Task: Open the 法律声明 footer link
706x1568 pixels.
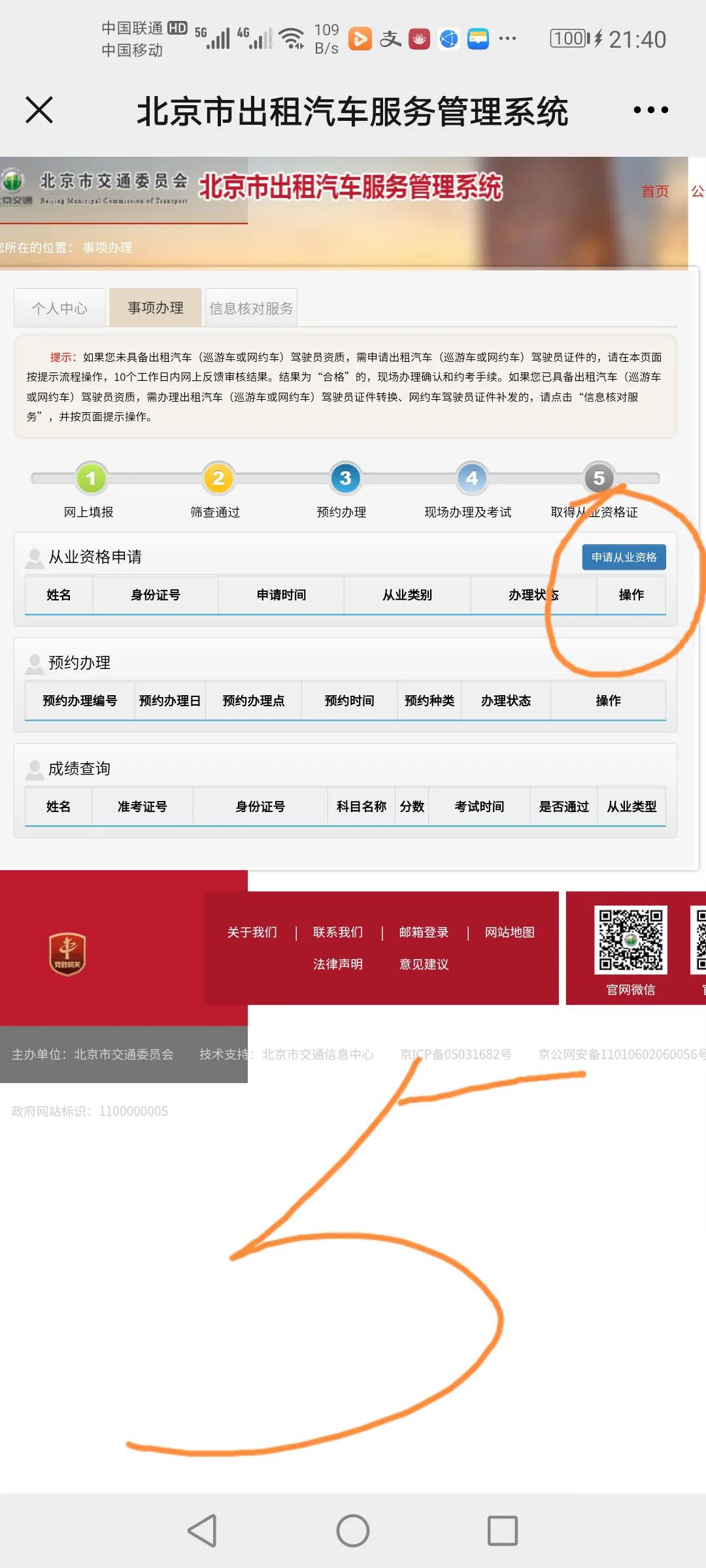Action: click(338, 964)
